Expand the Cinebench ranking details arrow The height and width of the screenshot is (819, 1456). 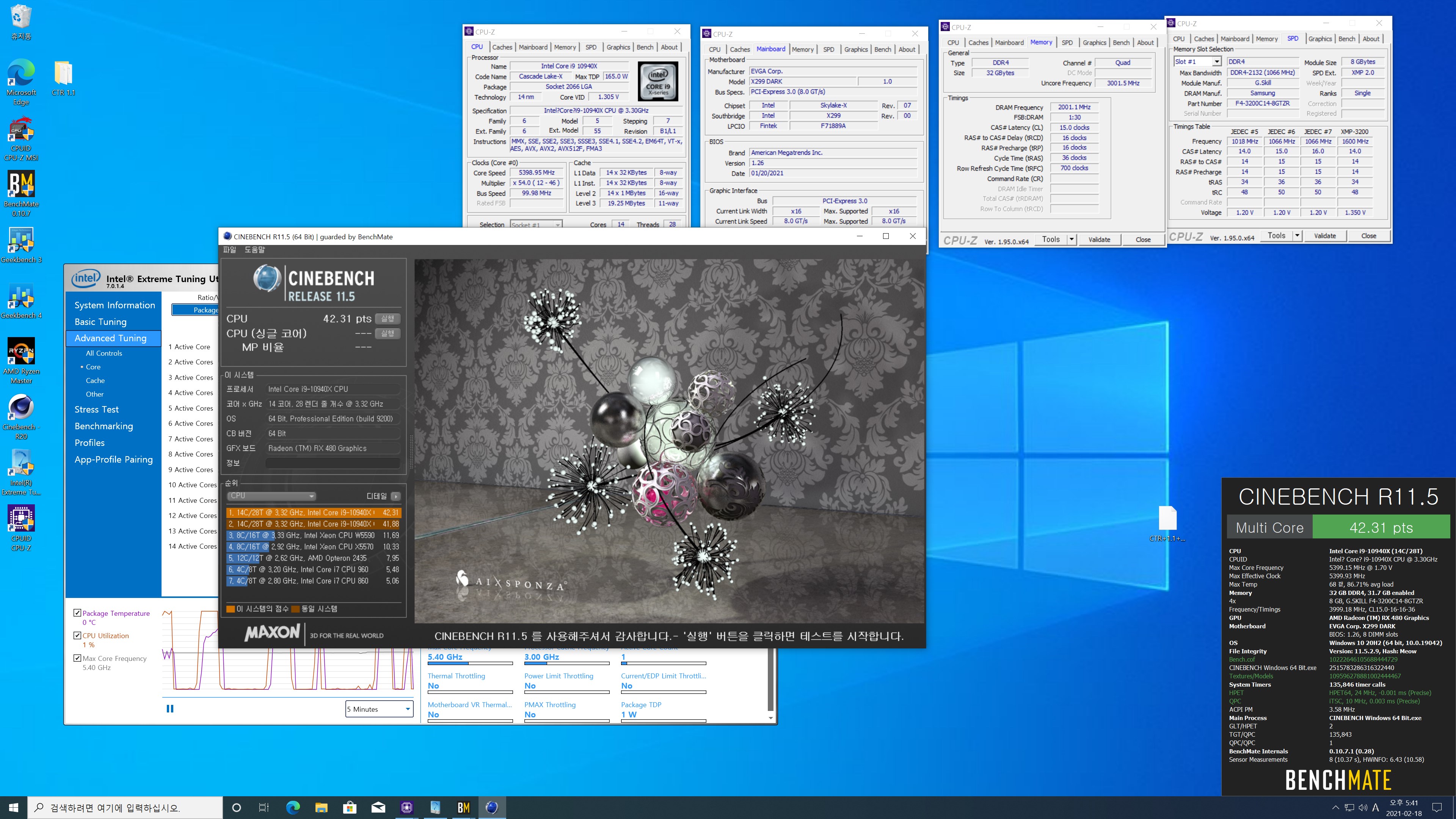[x=395, y=496]
